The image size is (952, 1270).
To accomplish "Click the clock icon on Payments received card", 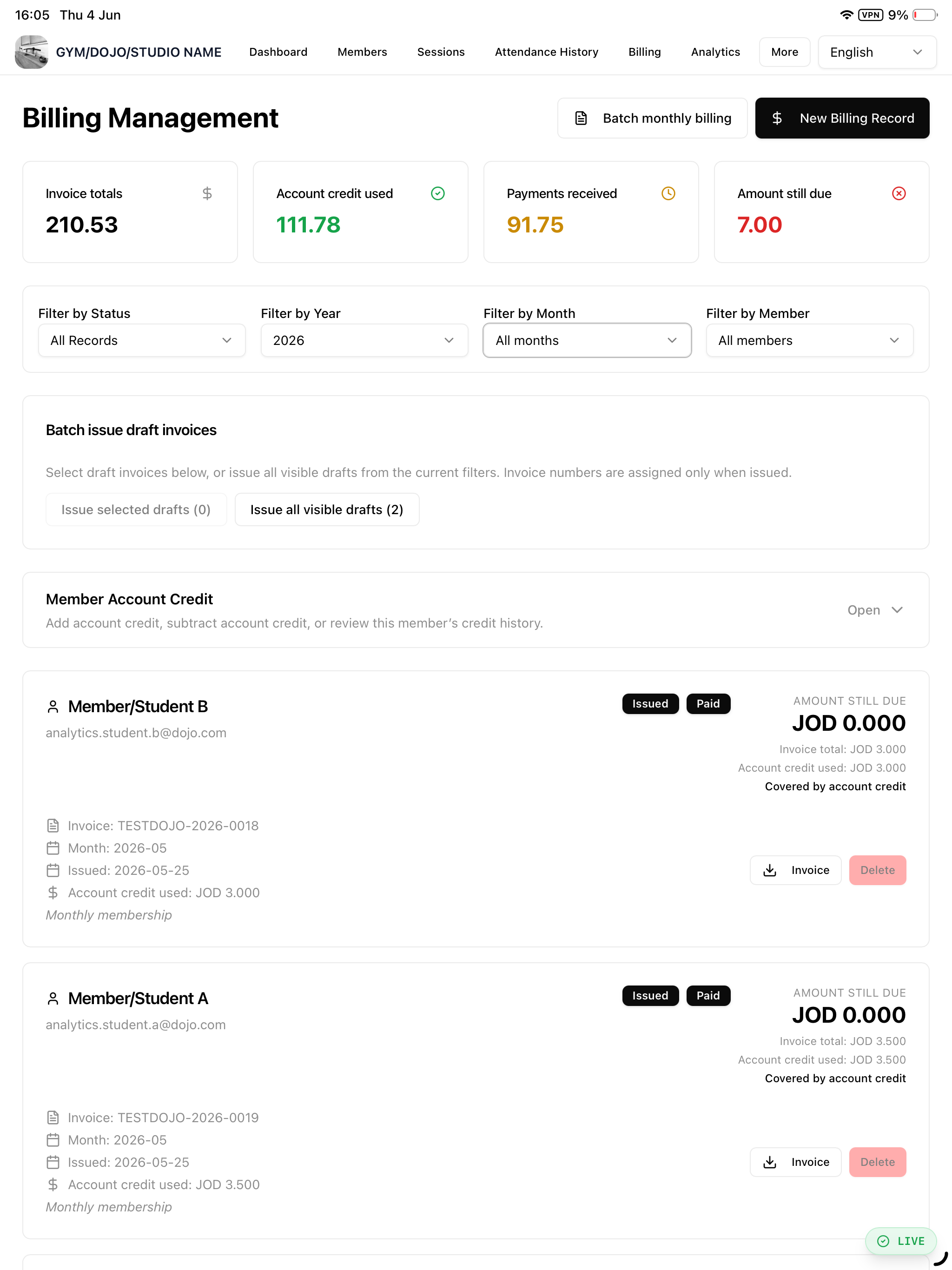I will click(x=668, y=193).
